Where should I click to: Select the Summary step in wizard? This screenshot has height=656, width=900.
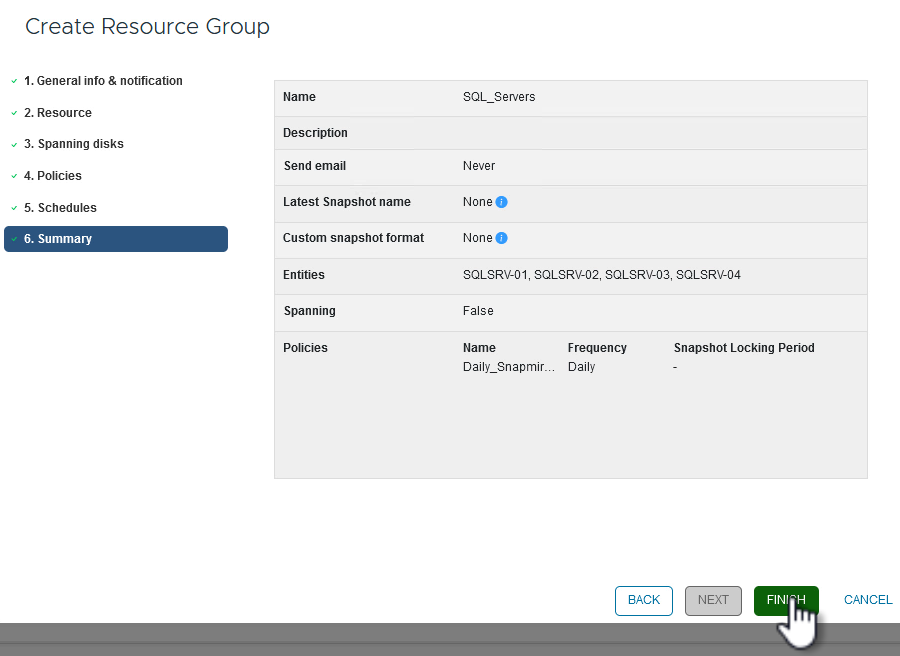coord(116,239)
